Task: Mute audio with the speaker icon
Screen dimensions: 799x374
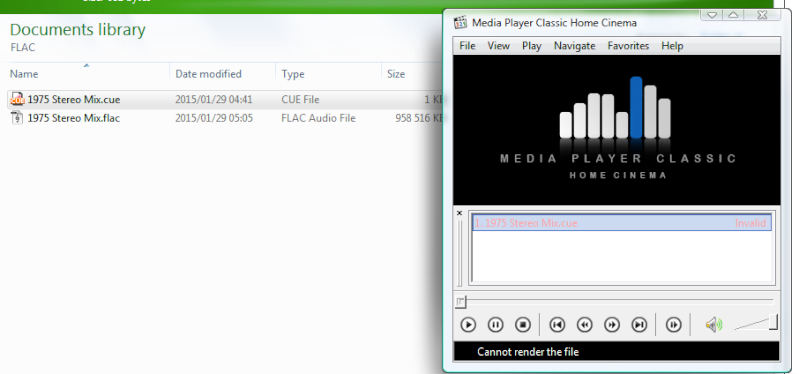Action: (713, 325)
